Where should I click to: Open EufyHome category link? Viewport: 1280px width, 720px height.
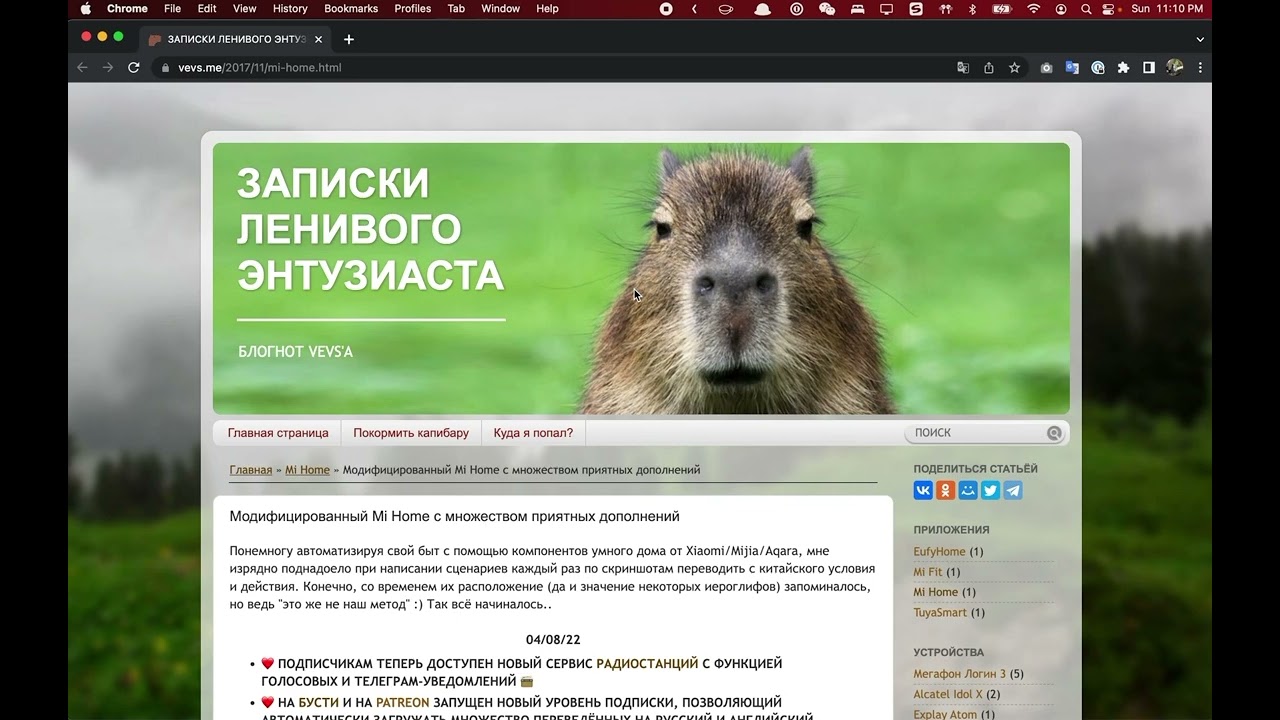[x=939, y=551]
